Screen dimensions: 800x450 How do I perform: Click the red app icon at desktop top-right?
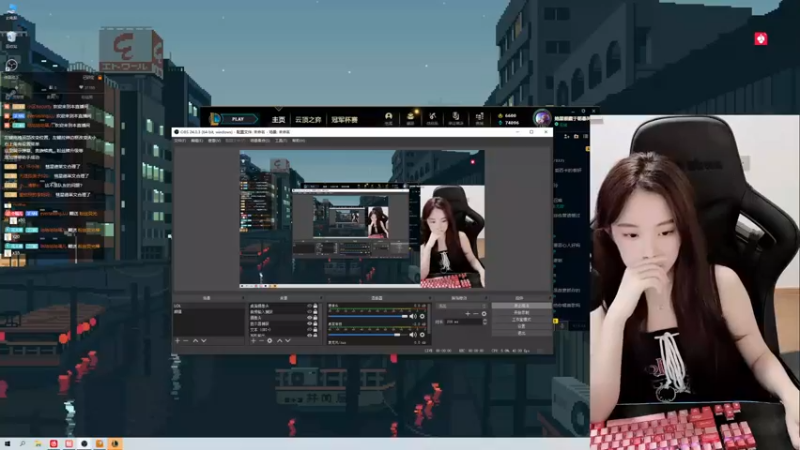point(761,38)
